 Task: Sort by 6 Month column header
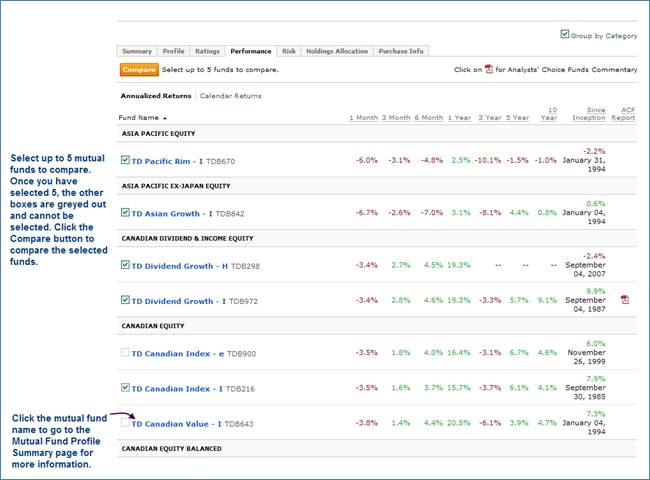click(x=429, y=118)
